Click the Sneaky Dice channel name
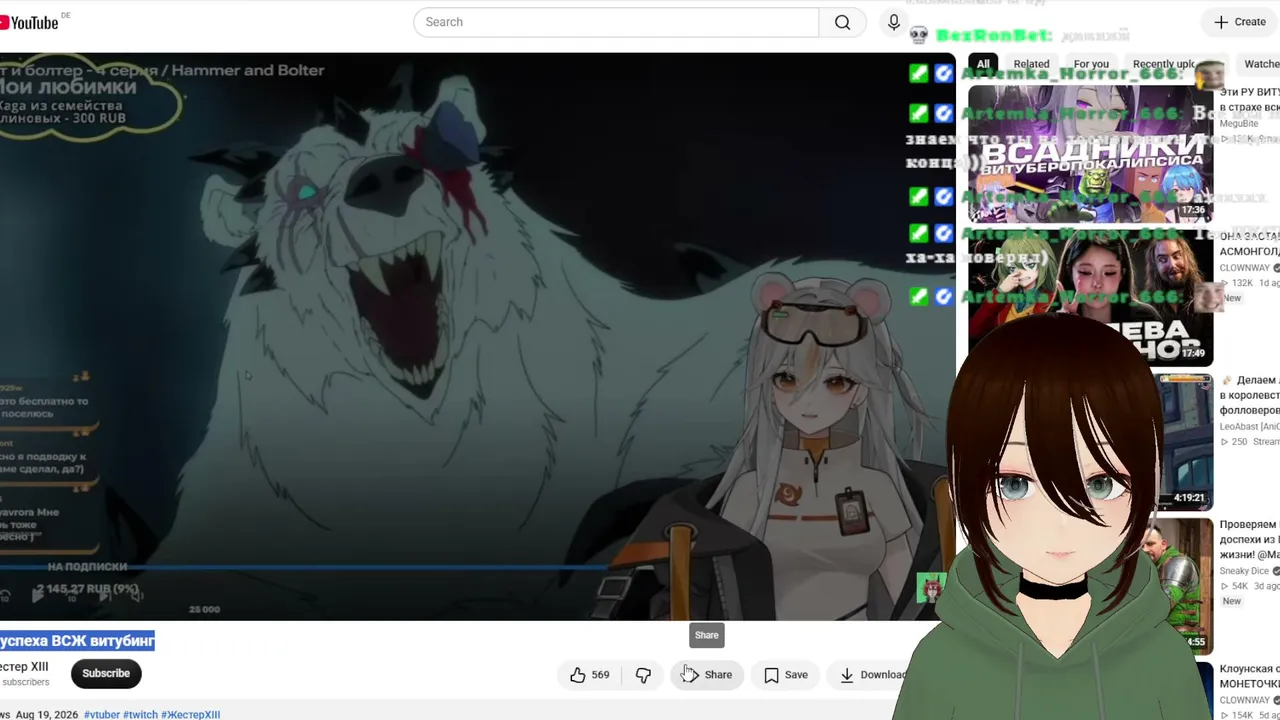Screen dimensions: 1280x720 click(x=1244, y=571)
